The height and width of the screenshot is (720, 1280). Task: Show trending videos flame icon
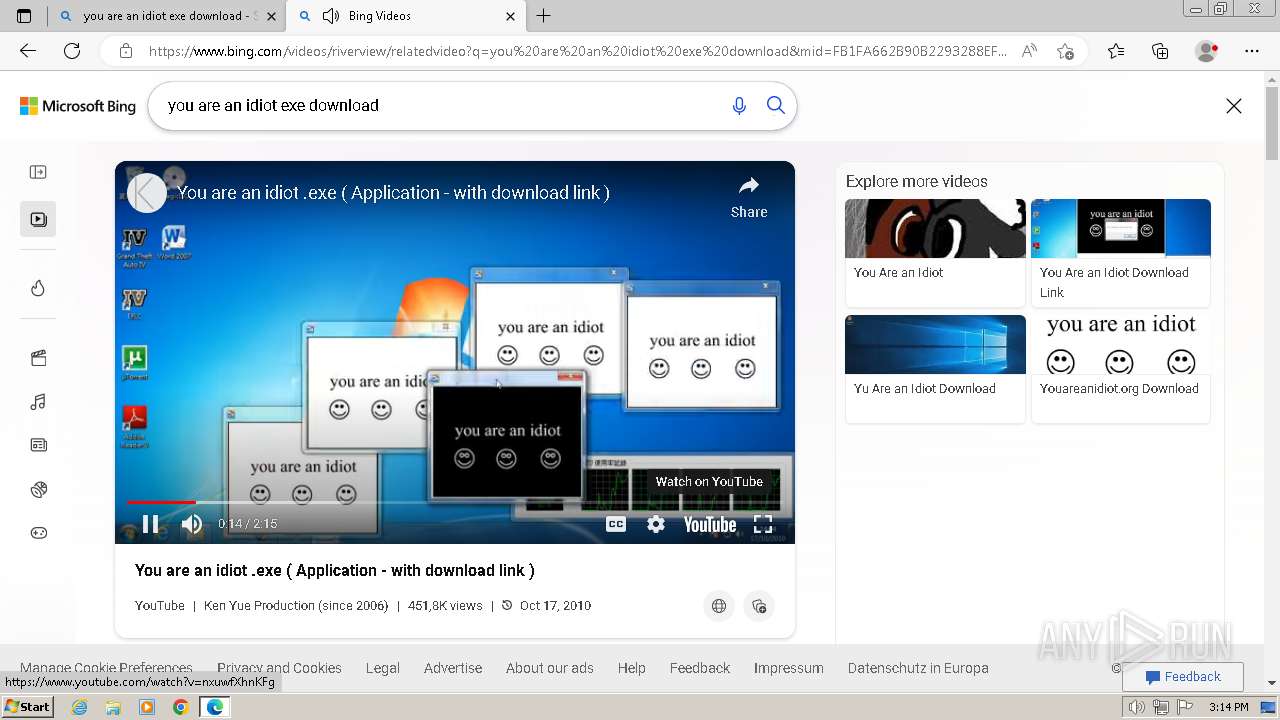(x=38, y=288)
